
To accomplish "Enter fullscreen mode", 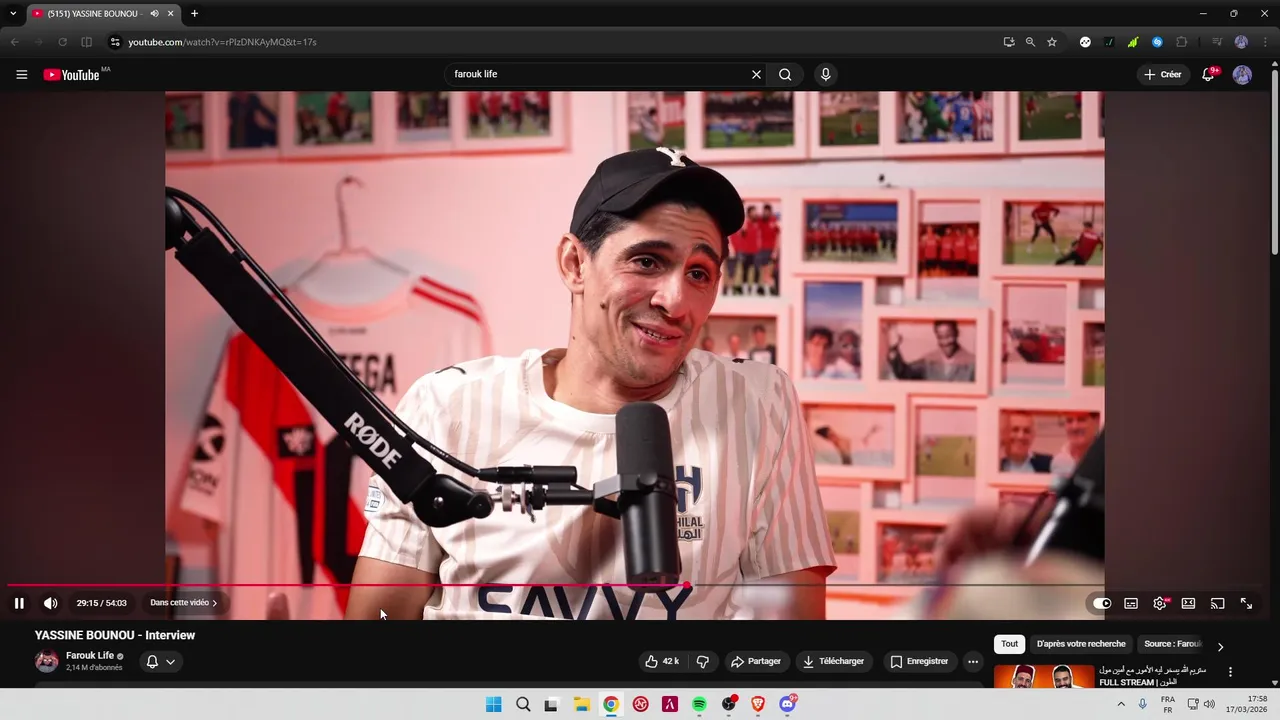I will pyautogui.click(x=1246, y=603).
